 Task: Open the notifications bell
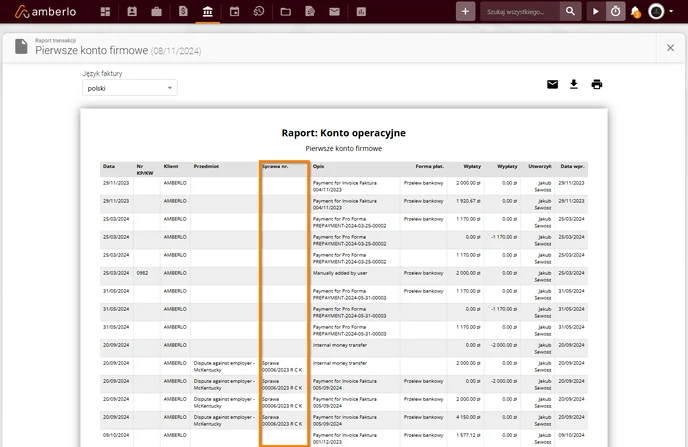(x=635, y=12)
